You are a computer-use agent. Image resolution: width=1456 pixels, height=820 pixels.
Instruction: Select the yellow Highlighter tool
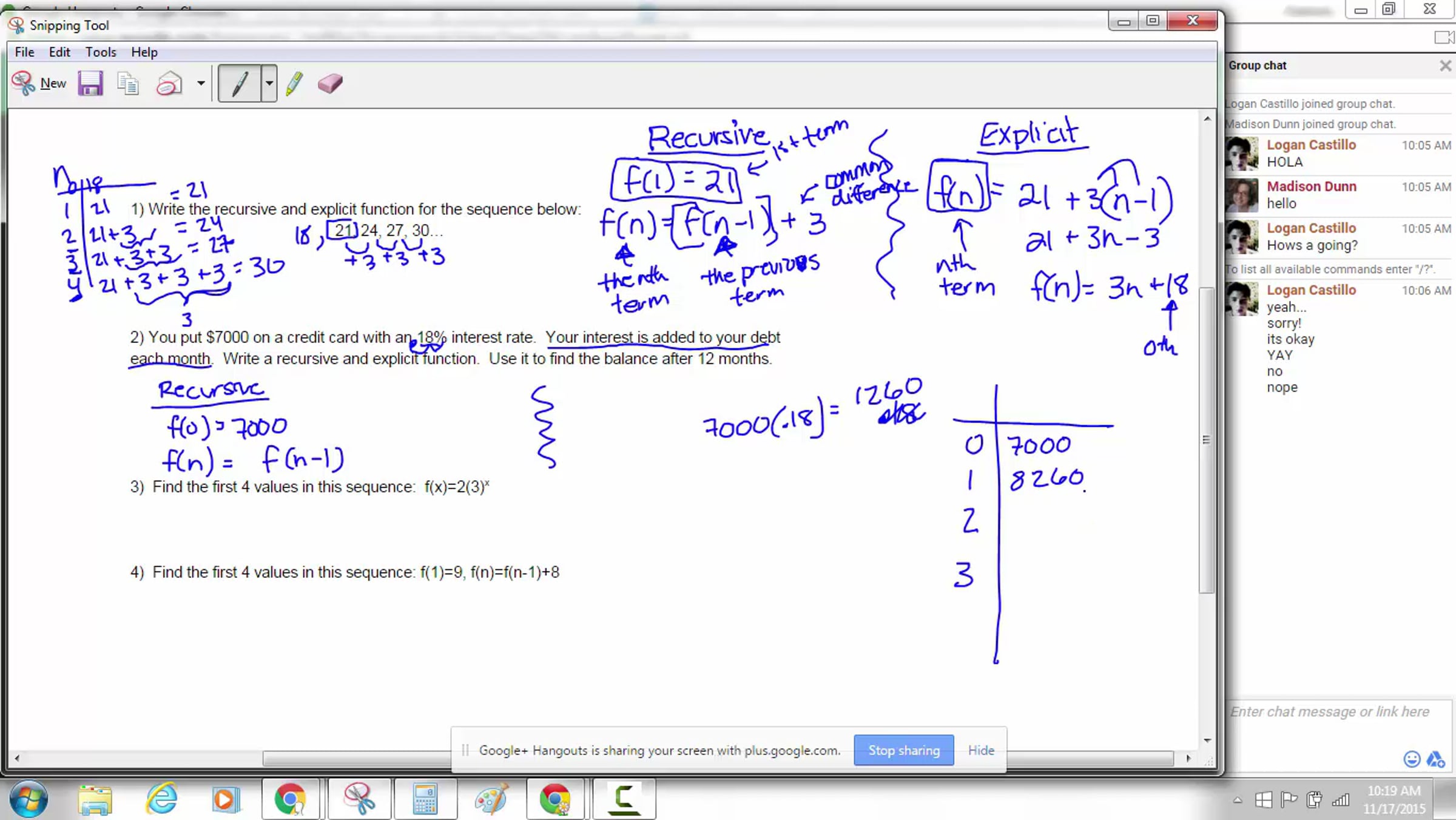[294, 83]
